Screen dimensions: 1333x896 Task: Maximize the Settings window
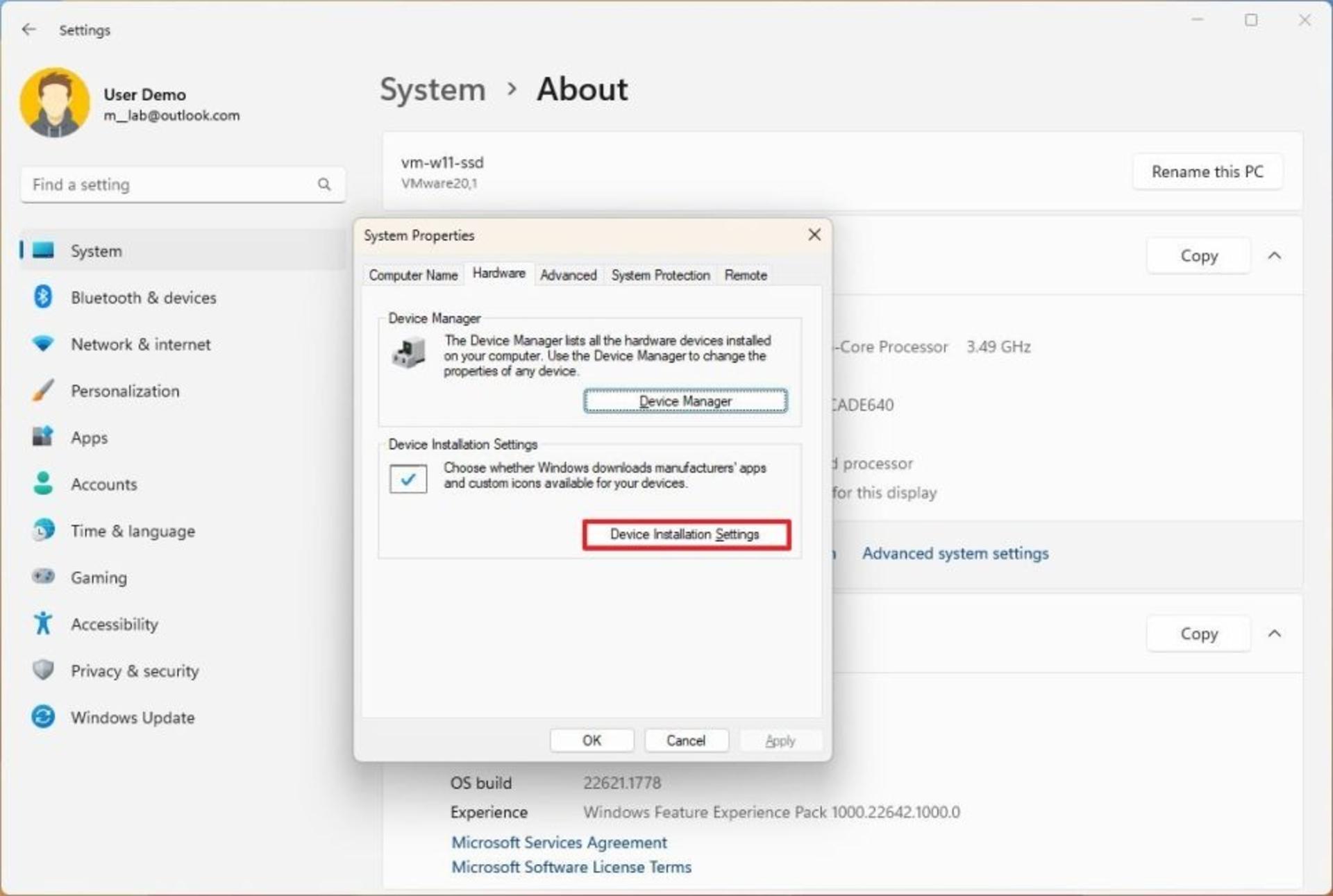pos(1251,20)
